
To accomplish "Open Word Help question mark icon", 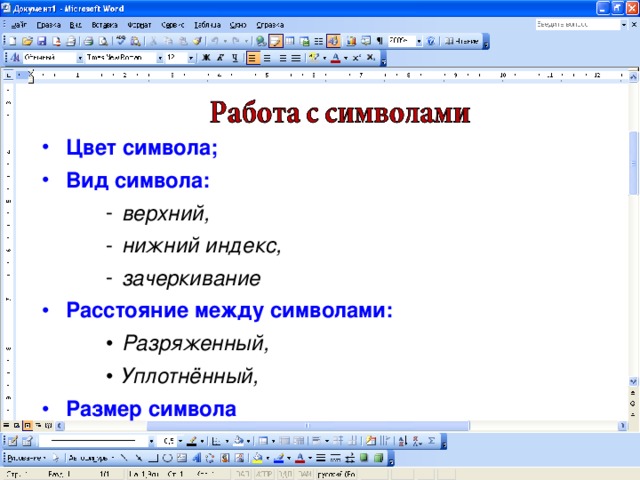I will (x=431, y=41).
